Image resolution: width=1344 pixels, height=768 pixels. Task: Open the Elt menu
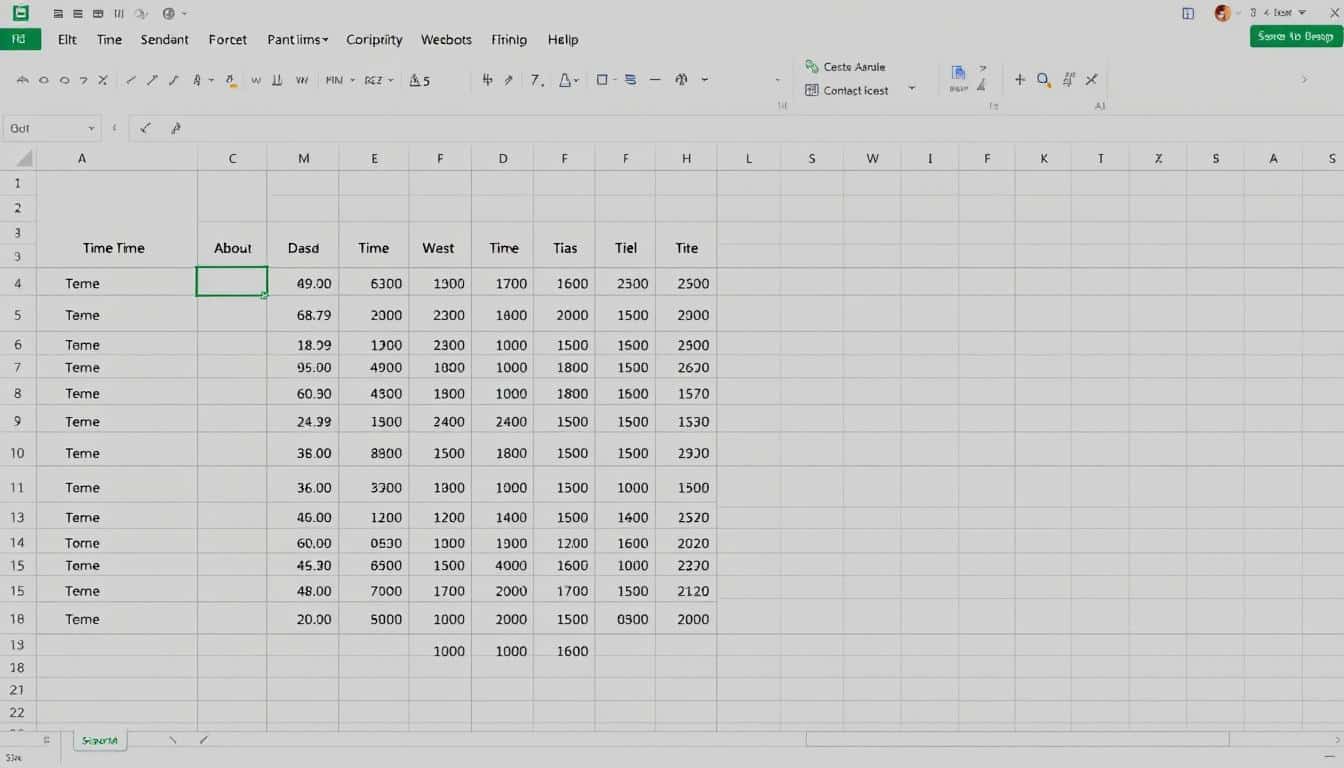click(67, 40)
